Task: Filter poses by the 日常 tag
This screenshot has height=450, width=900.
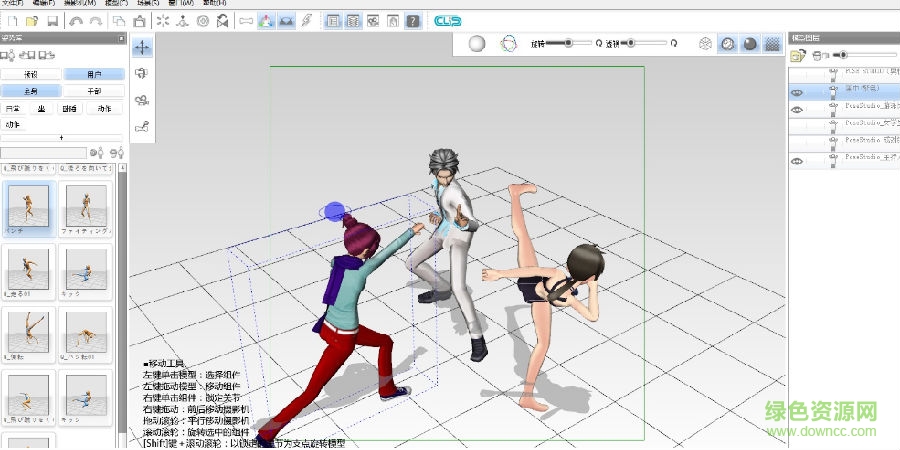Action: [13, 108]
